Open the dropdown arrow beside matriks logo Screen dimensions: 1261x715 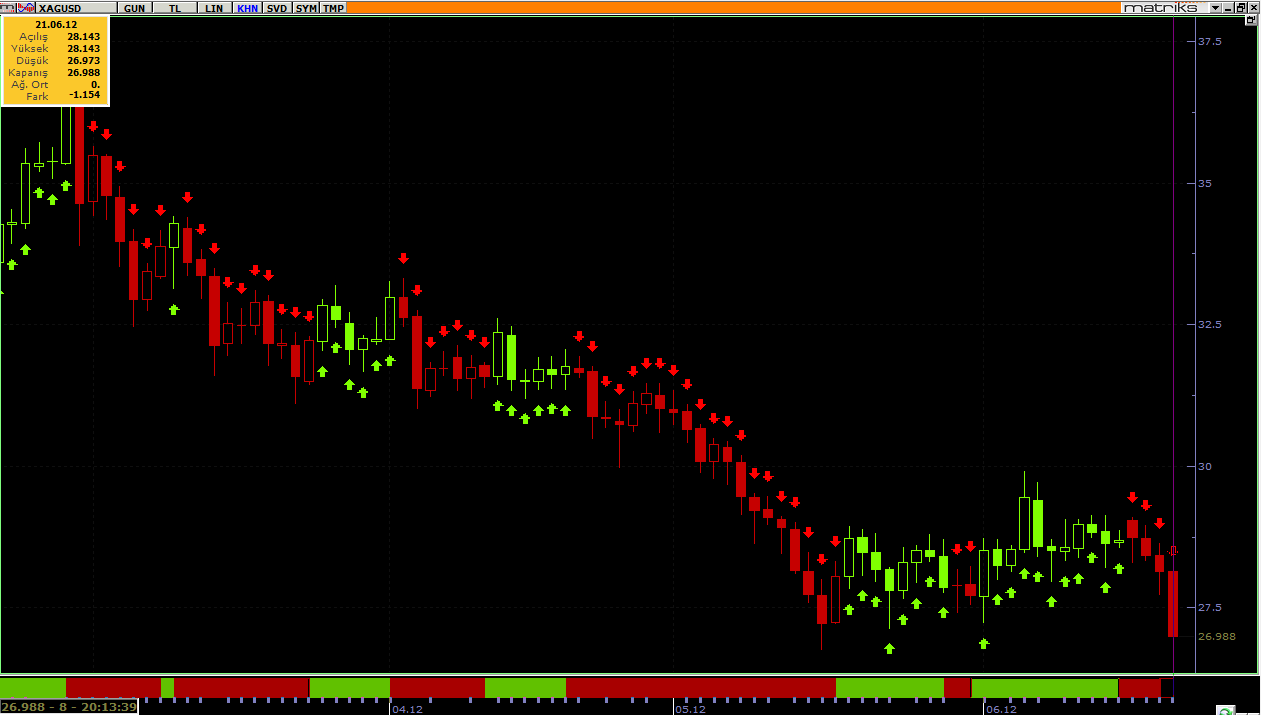1215,8
